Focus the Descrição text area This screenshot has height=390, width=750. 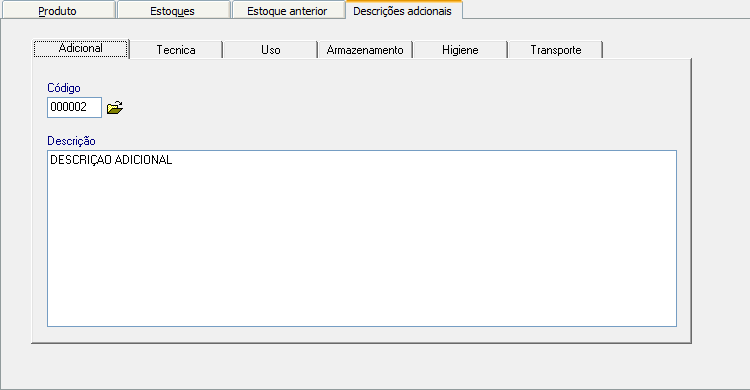[362, 238]
